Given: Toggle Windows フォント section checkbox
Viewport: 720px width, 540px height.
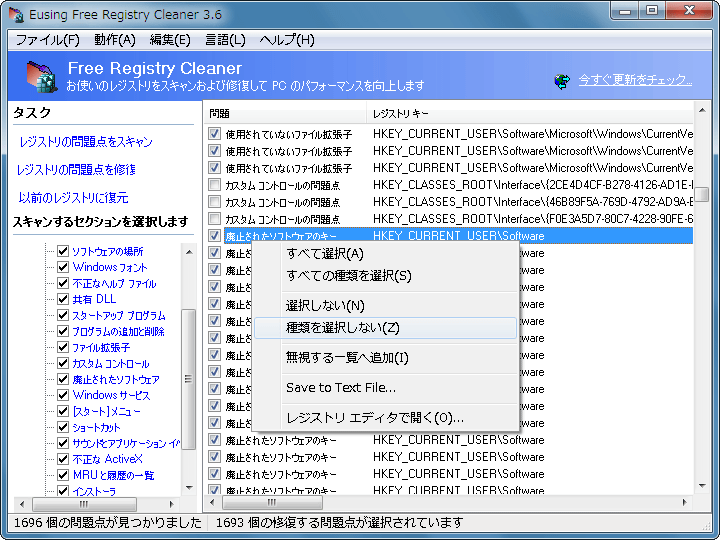Looking at the screenshot, I should (x=63, y=267).
